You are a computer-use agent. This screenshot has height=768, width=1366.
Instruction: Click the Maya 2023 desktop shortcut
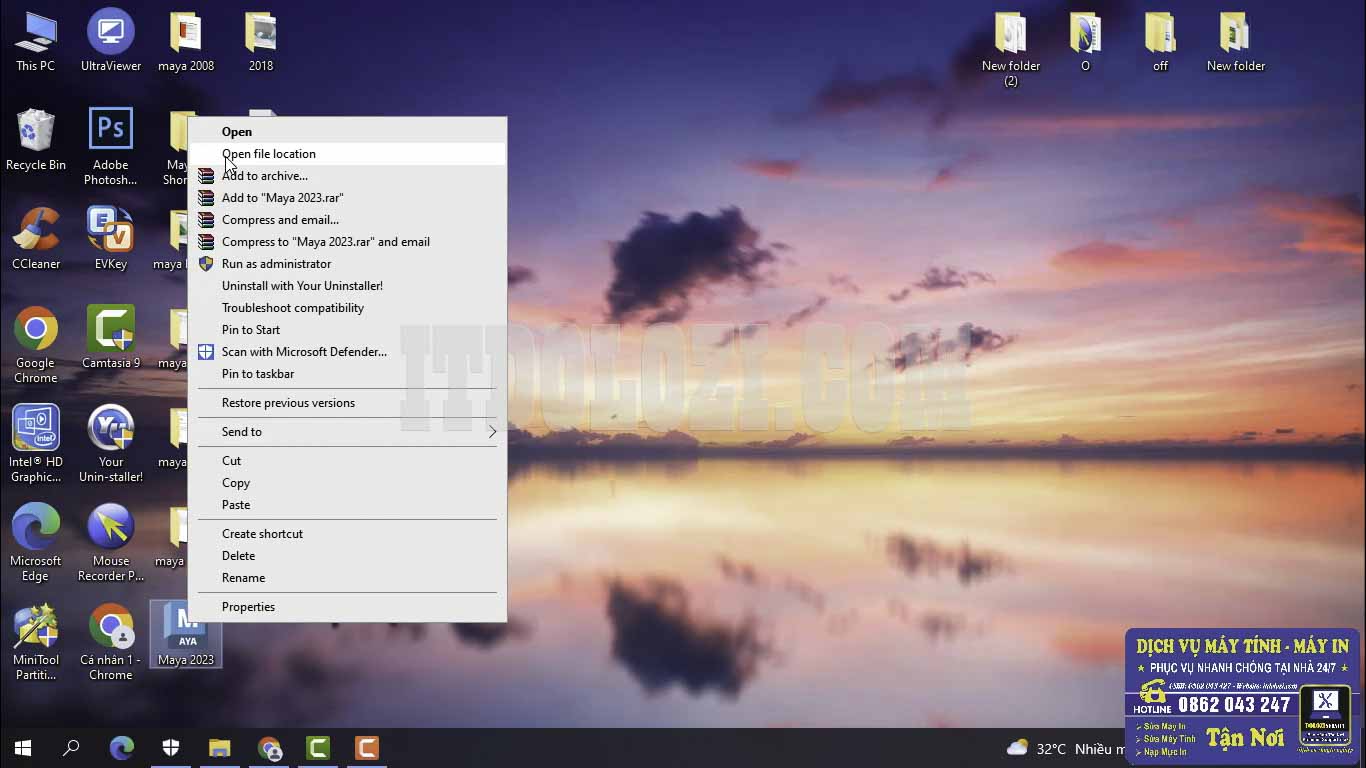tap(186, 632)
